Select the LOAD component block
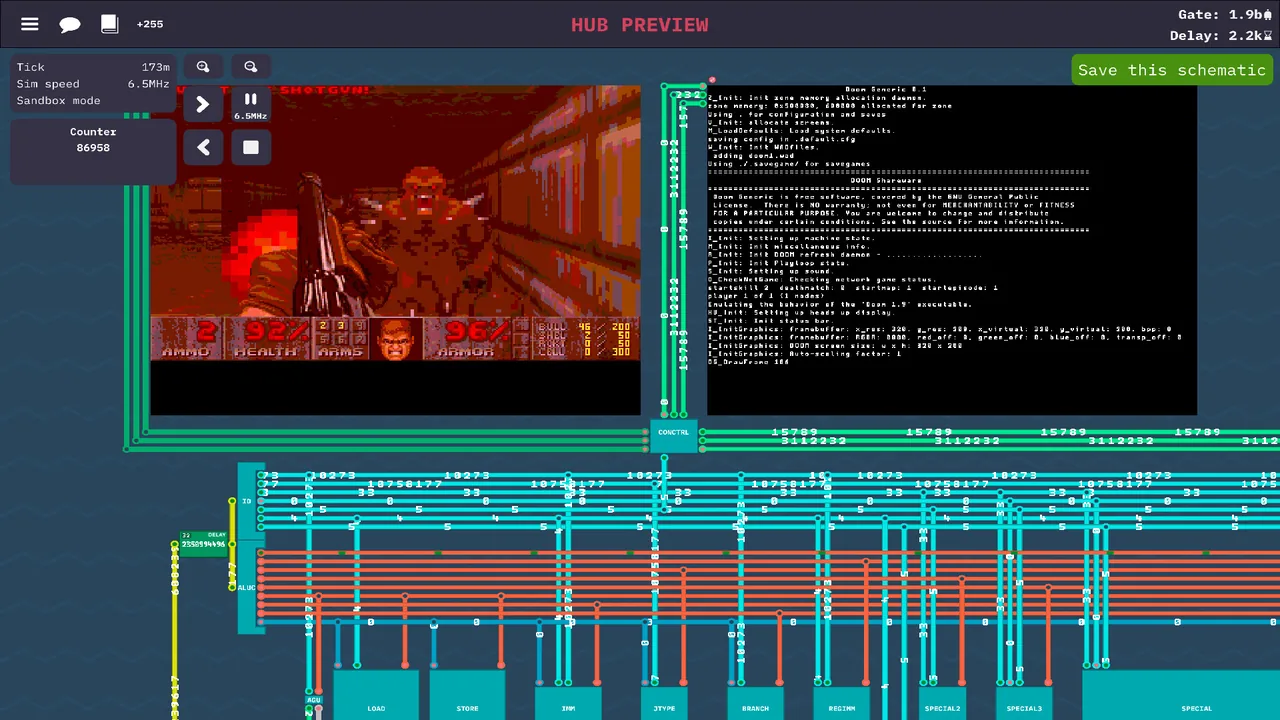This screenshot has height=720, width=1280. click(376, 696)
